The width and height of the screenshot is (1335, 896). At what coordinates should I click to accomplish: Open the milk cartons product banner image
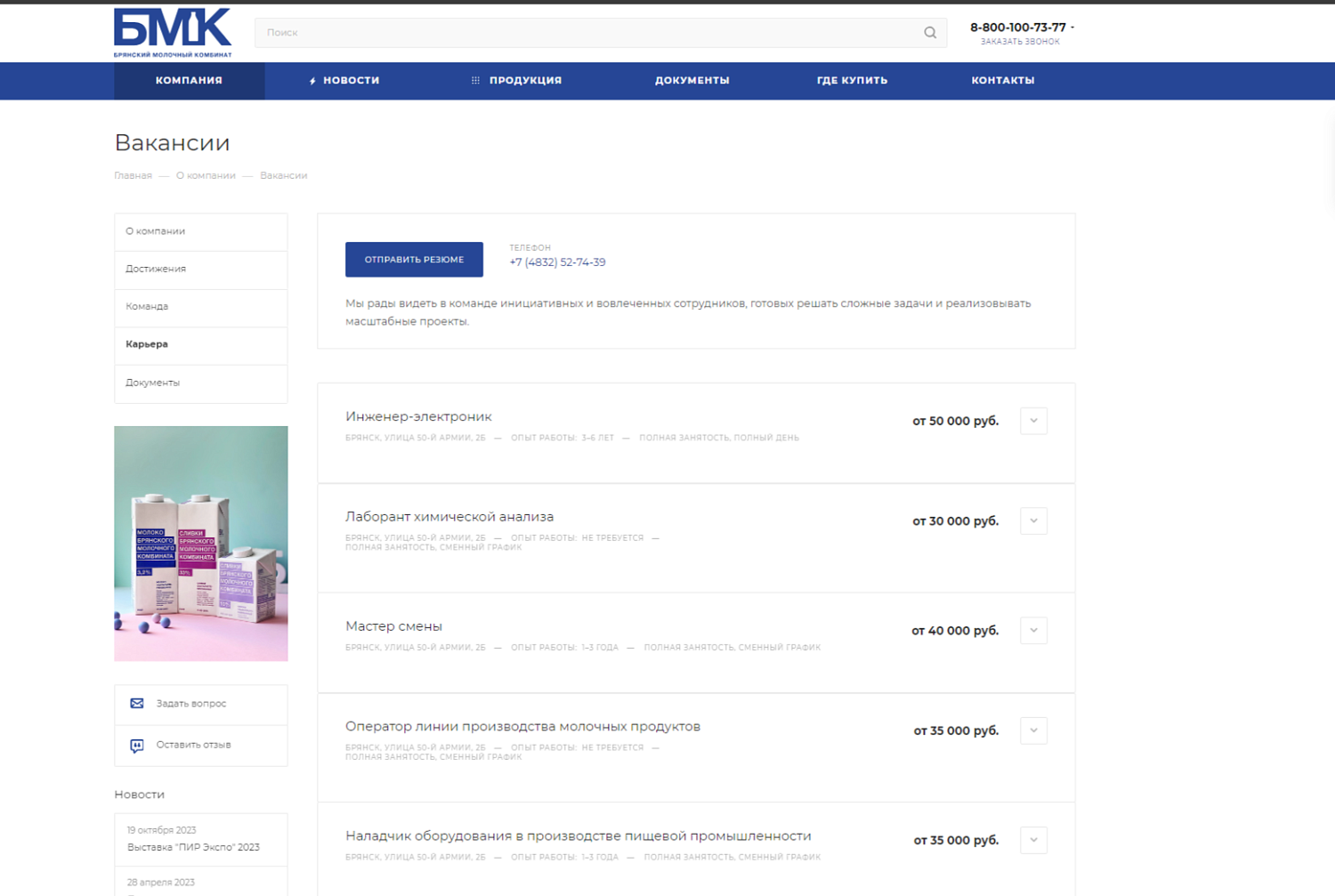201,544
